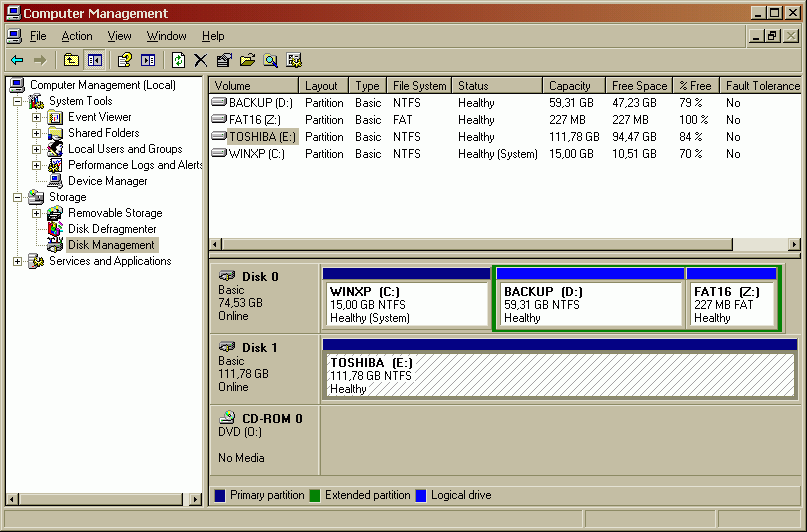Click the Open folder toolbar icon

pos(247,60)
